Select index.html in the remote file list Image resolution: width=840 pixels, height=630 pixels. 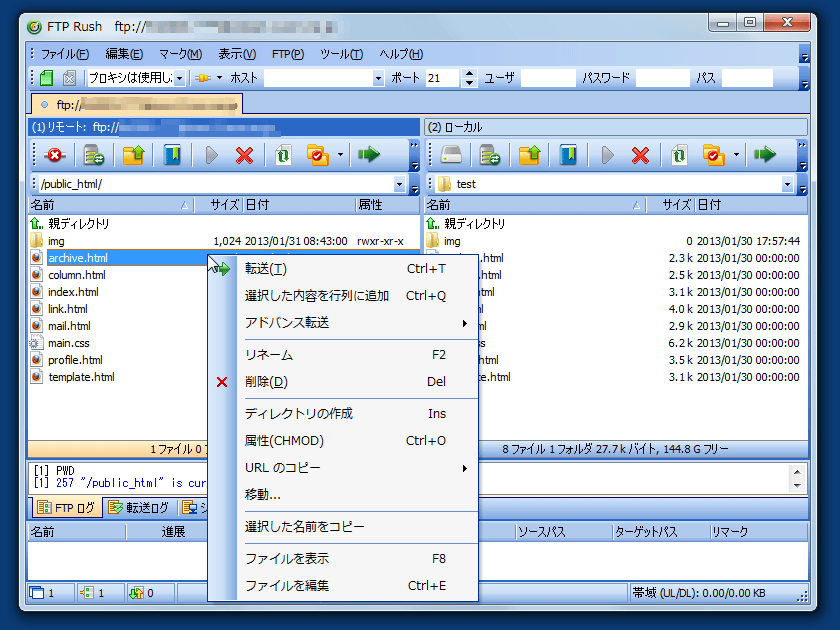73,292
